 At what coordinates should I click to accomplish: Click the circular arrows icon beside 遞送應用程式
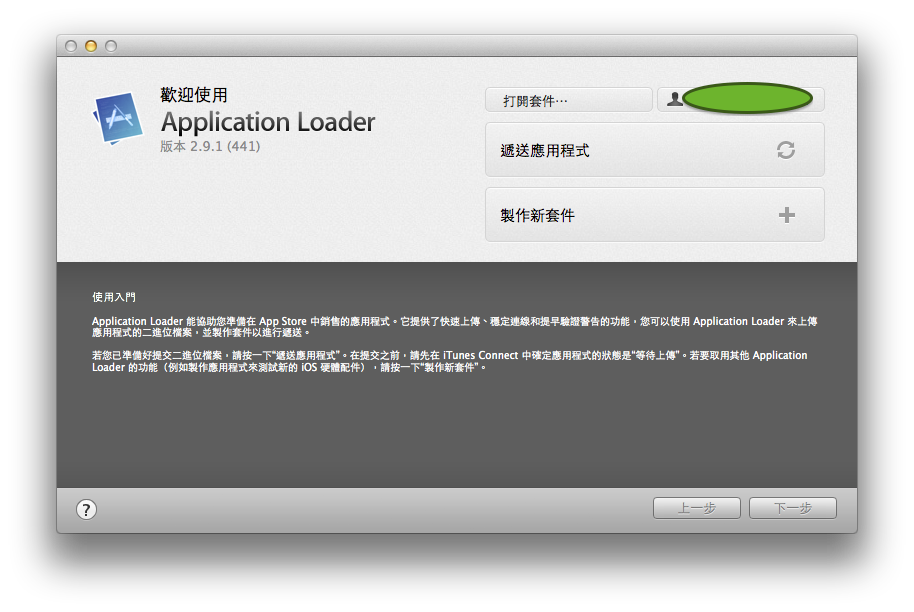pos(786,150)
